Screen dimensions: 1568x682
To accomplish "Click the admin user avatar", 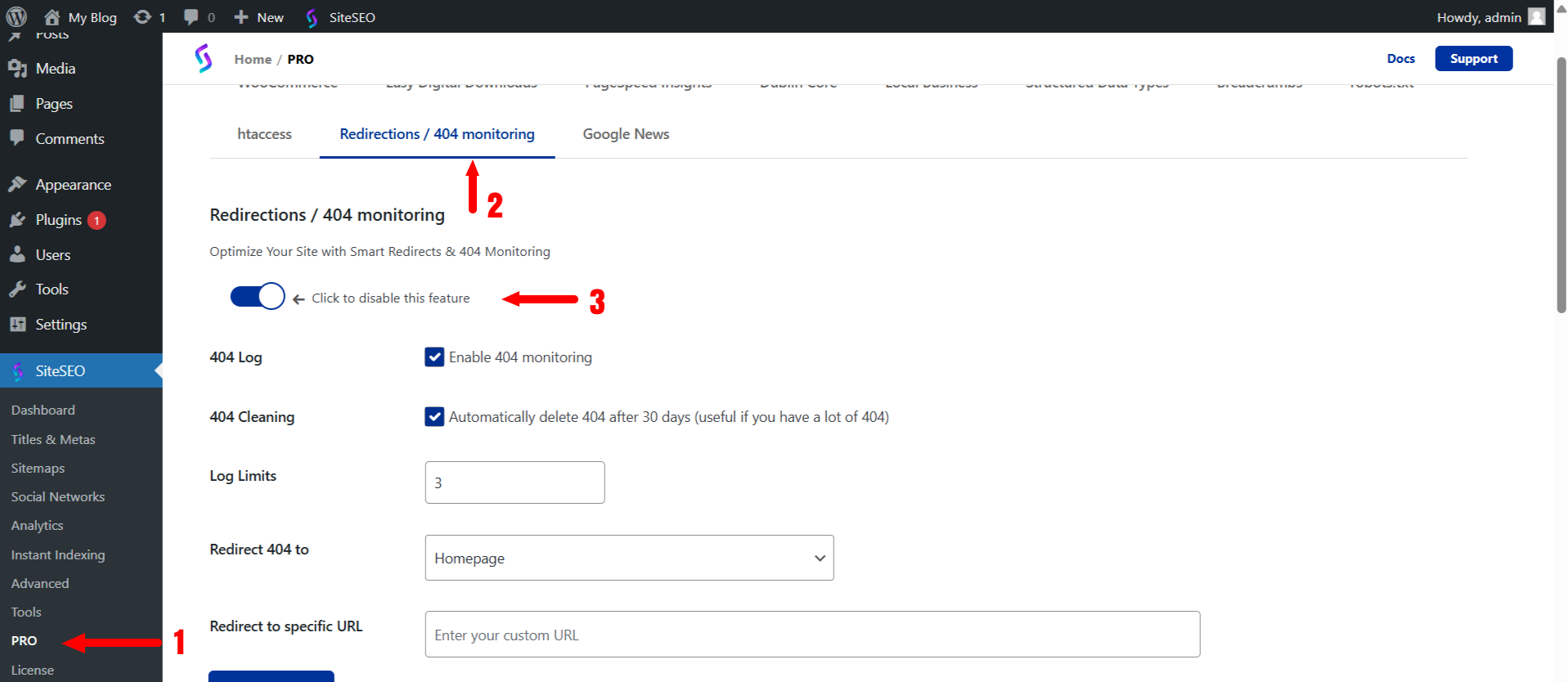I will [x=1537, y=17].
